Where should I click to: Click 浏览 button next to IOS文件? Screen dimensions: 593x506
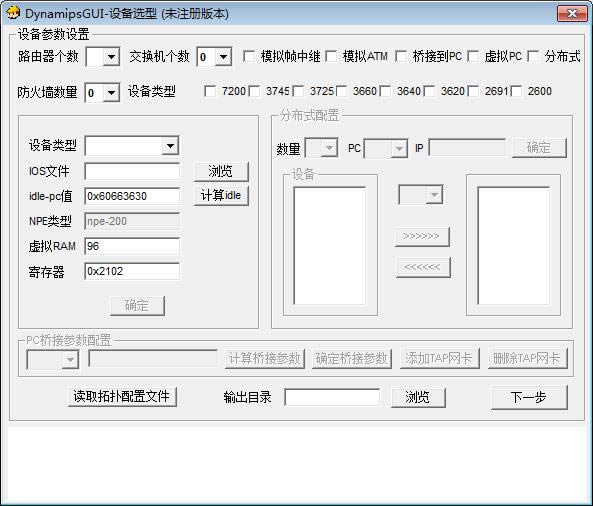[221, 172]
